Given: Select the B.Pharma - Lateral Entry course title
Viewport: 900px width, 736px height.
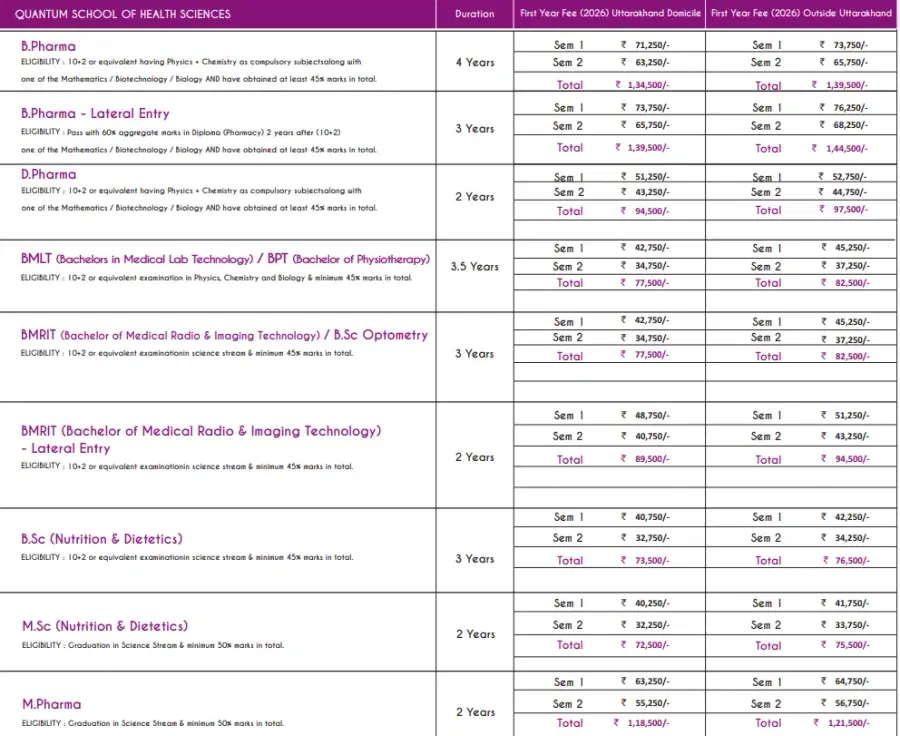Looking at the screenshot, I should pos(95,114).
